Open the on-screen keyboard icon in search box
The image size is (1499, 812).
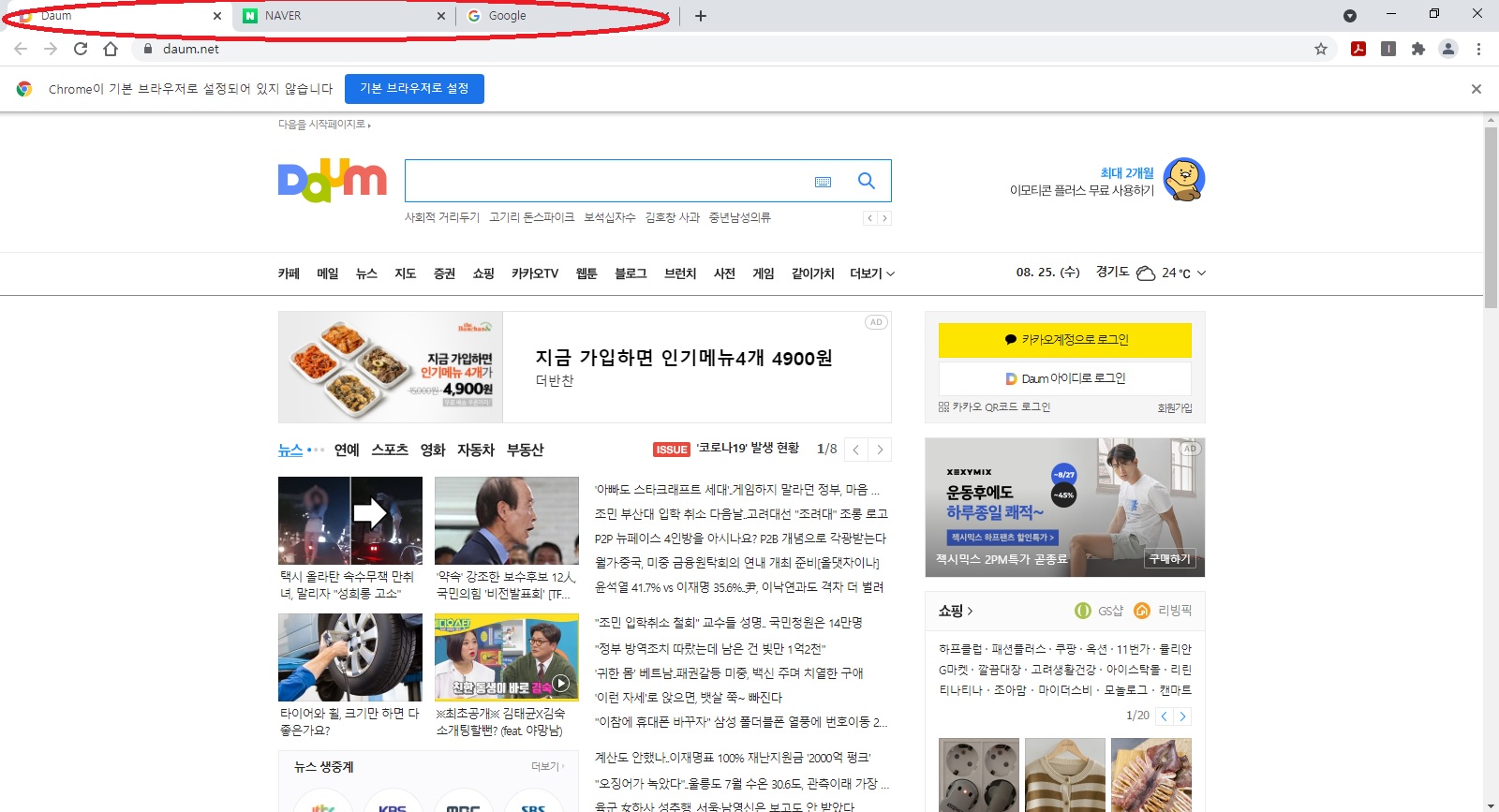click(823, 182)
